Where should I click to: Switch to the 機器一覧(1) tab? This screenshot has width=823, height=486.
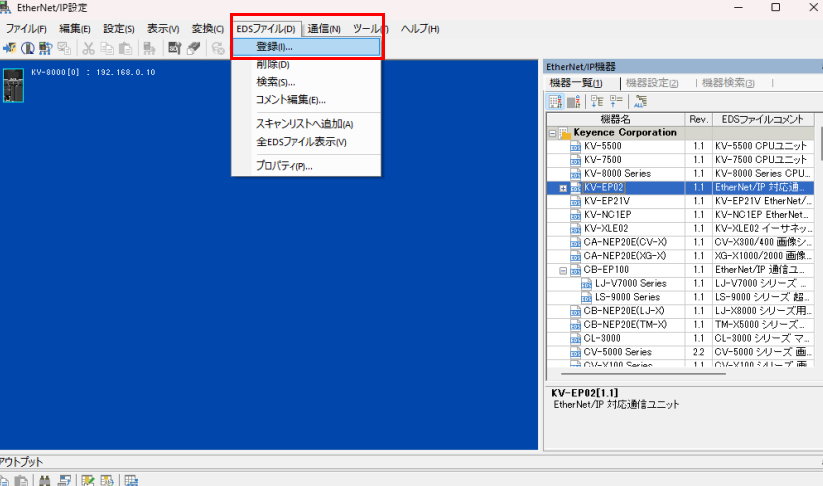coord(576,83)
